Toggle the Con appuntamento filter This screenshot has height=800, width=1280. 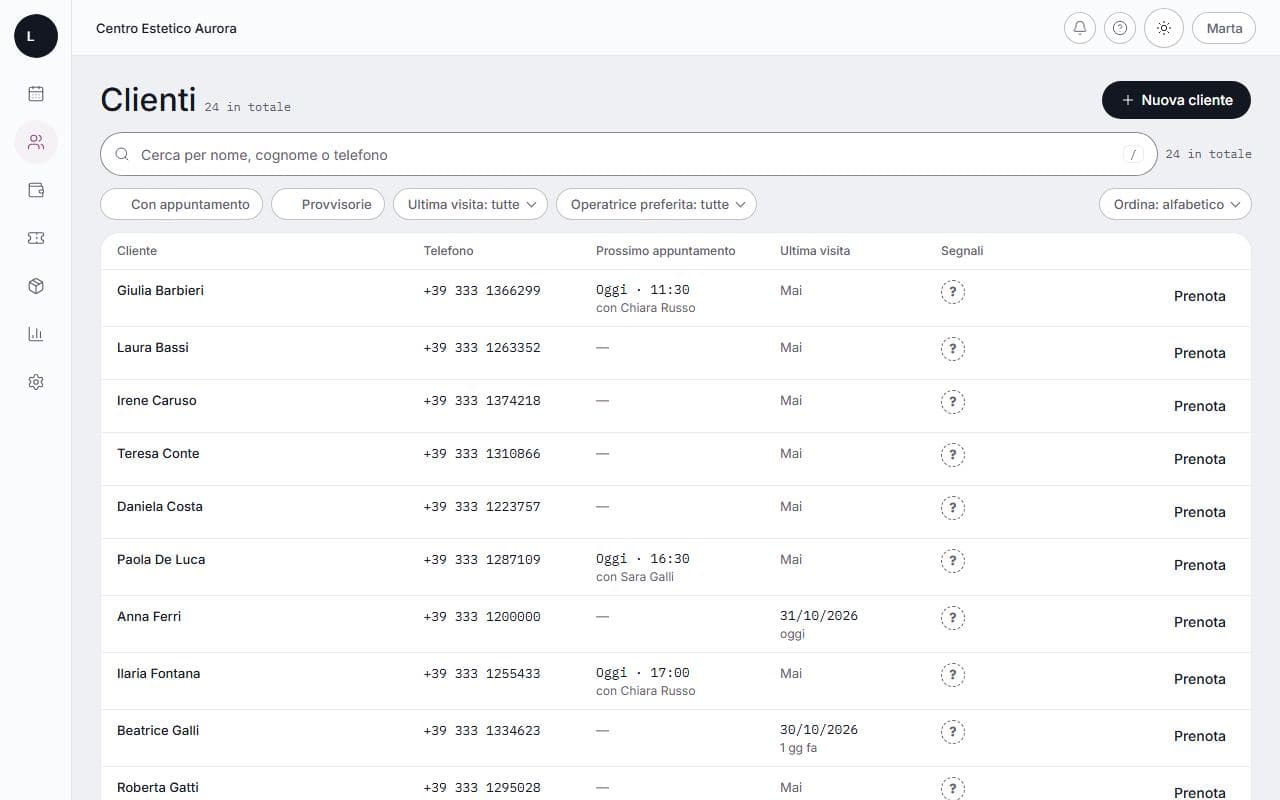tap(182, 204)
